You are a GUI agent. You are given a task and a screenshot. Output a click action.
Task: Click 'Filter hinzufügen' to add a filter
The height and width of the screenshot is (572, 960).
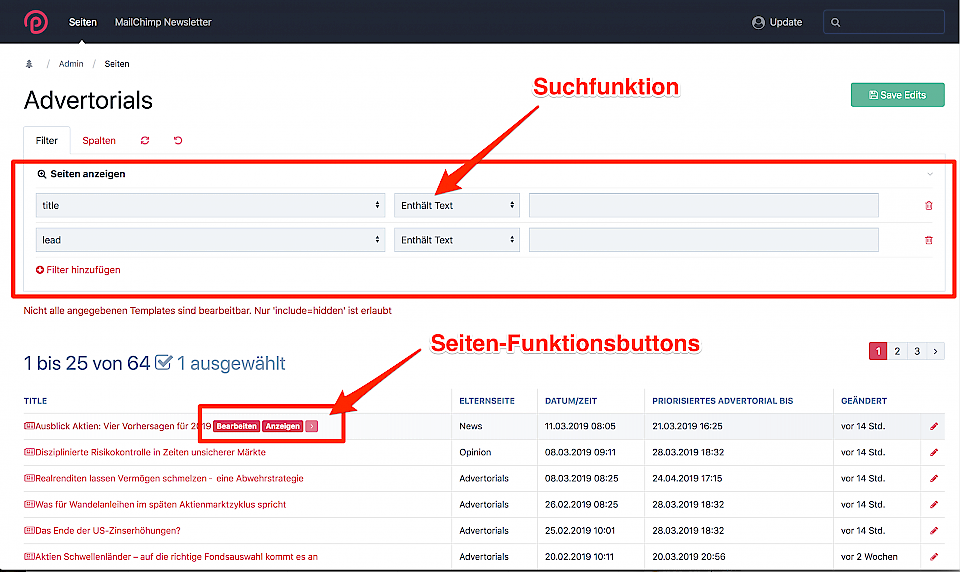[x=78, y=270]
